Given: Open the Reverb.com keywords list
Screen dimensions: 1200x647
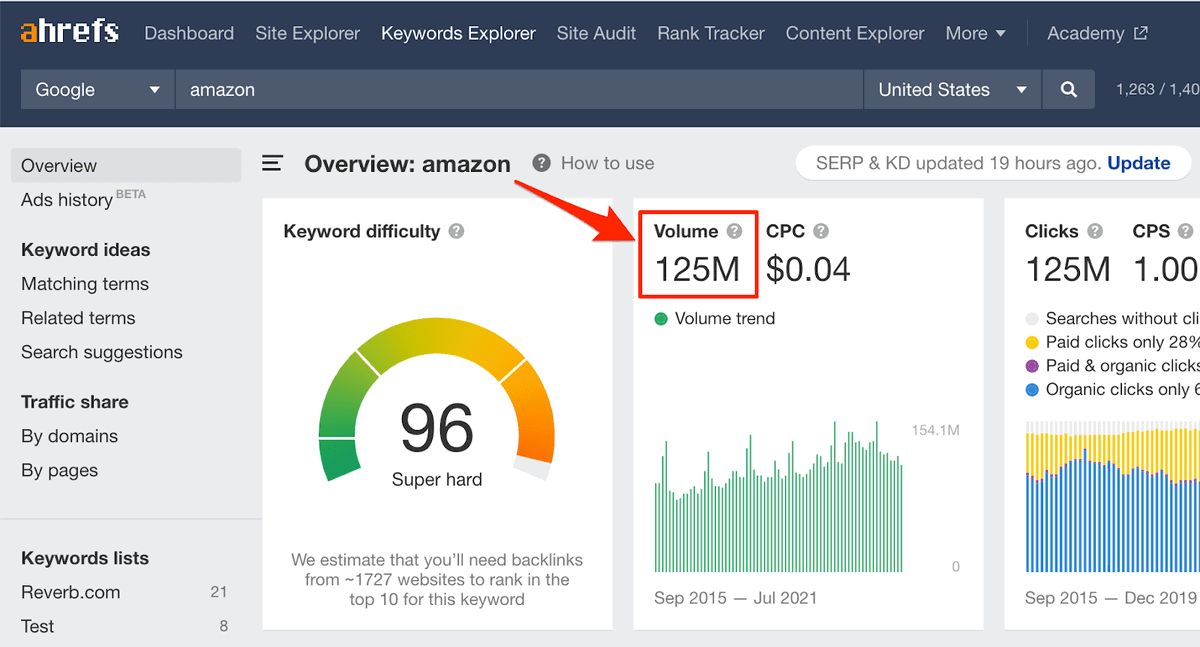Looking at the screenshot, I should coord(70,592).
